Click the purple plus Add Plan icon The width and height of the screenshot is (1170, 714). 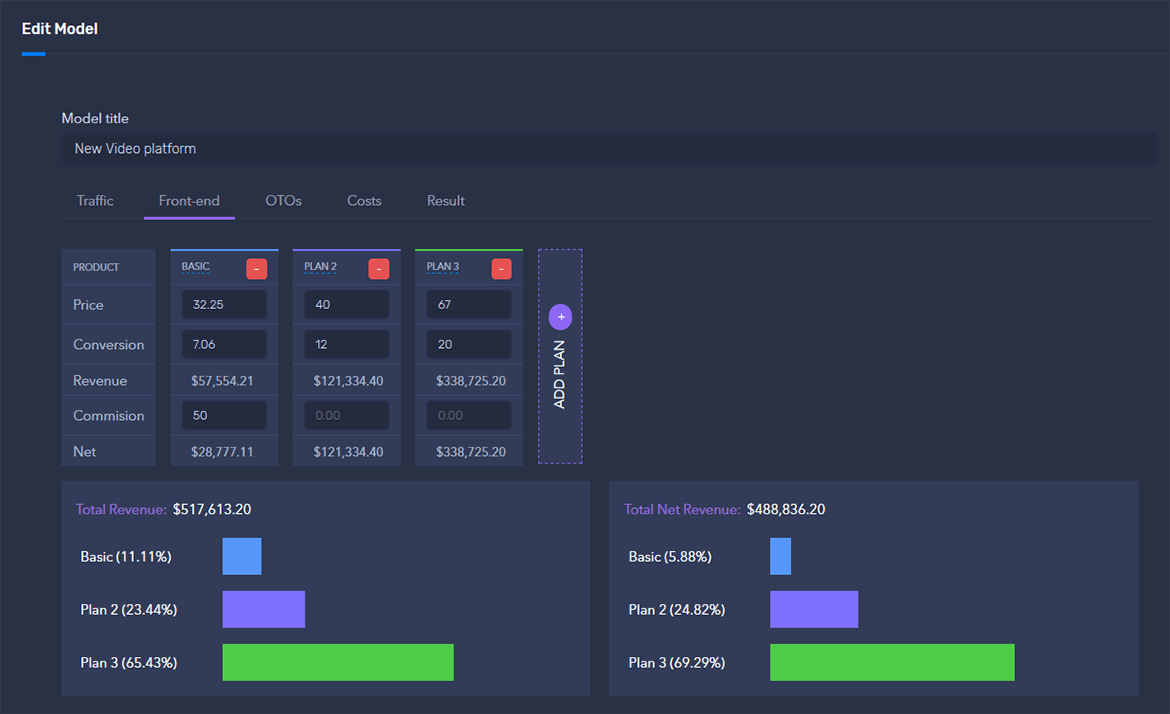pos(560,317)
